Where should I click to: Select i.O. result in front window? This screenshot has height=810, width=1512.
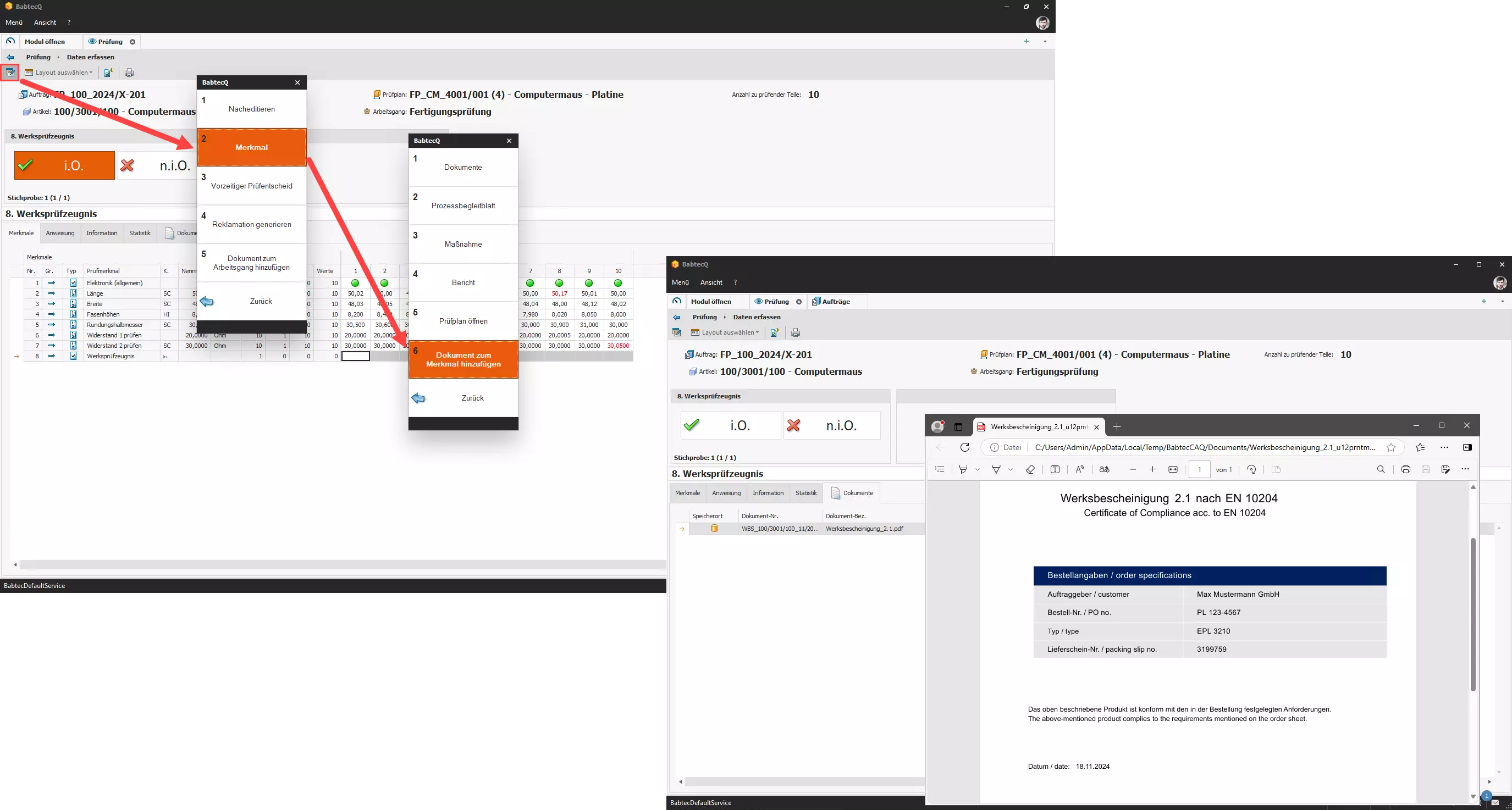[731, 425]
